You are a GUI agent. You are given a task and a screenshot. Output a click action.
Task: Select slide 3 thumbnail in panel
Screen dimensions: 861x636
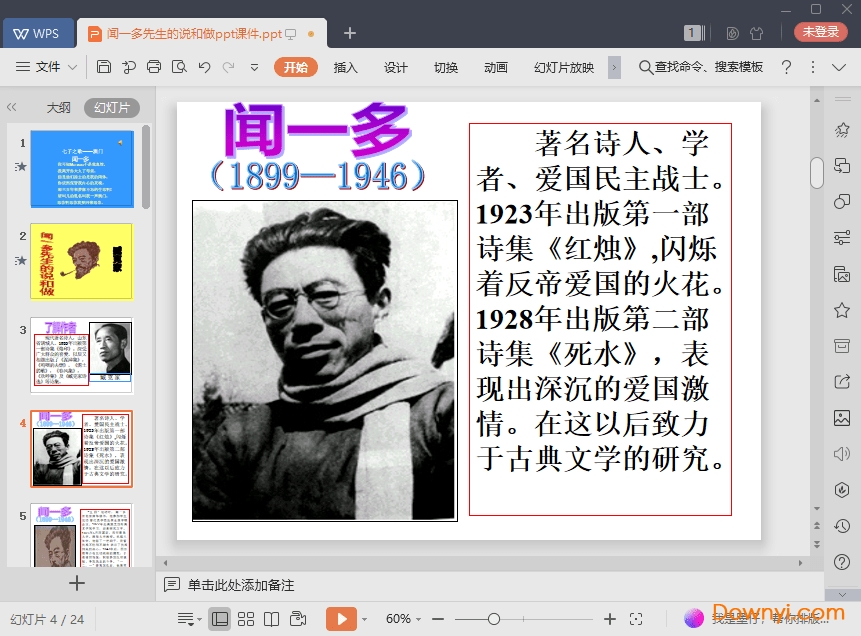(x=81, y=355)
